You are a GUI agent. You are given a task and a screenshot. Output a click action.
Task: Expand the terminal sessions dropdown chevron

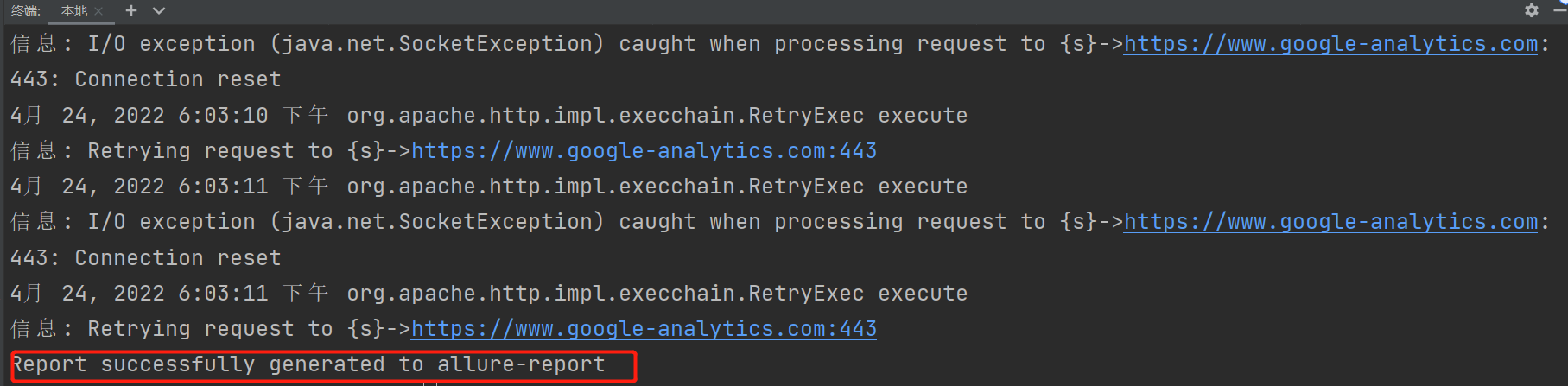[158, 11]
